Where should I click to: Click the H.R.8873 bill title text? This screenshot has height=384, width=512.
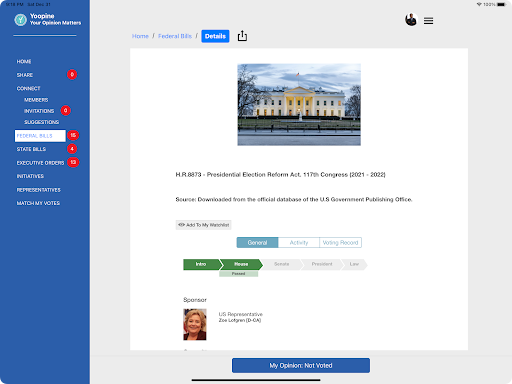point(280,175)
